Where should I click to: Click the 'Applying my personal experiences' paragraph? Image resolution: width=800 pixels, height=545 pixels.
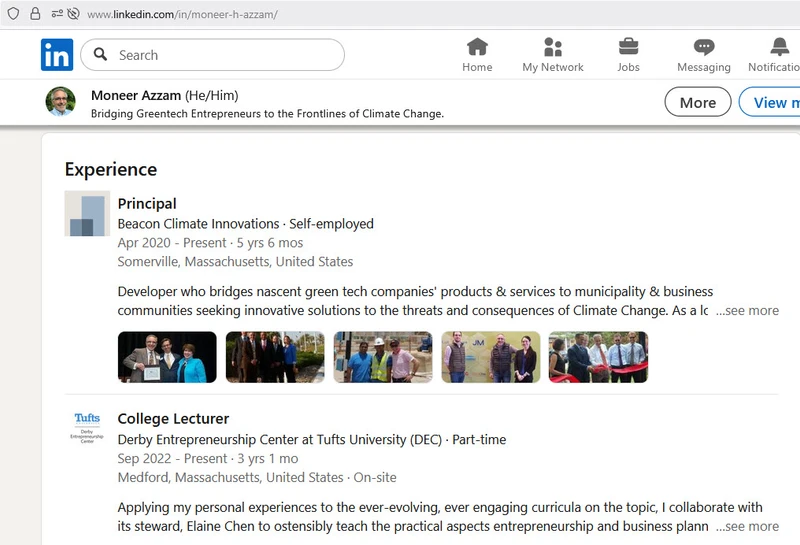coord(440,517)
